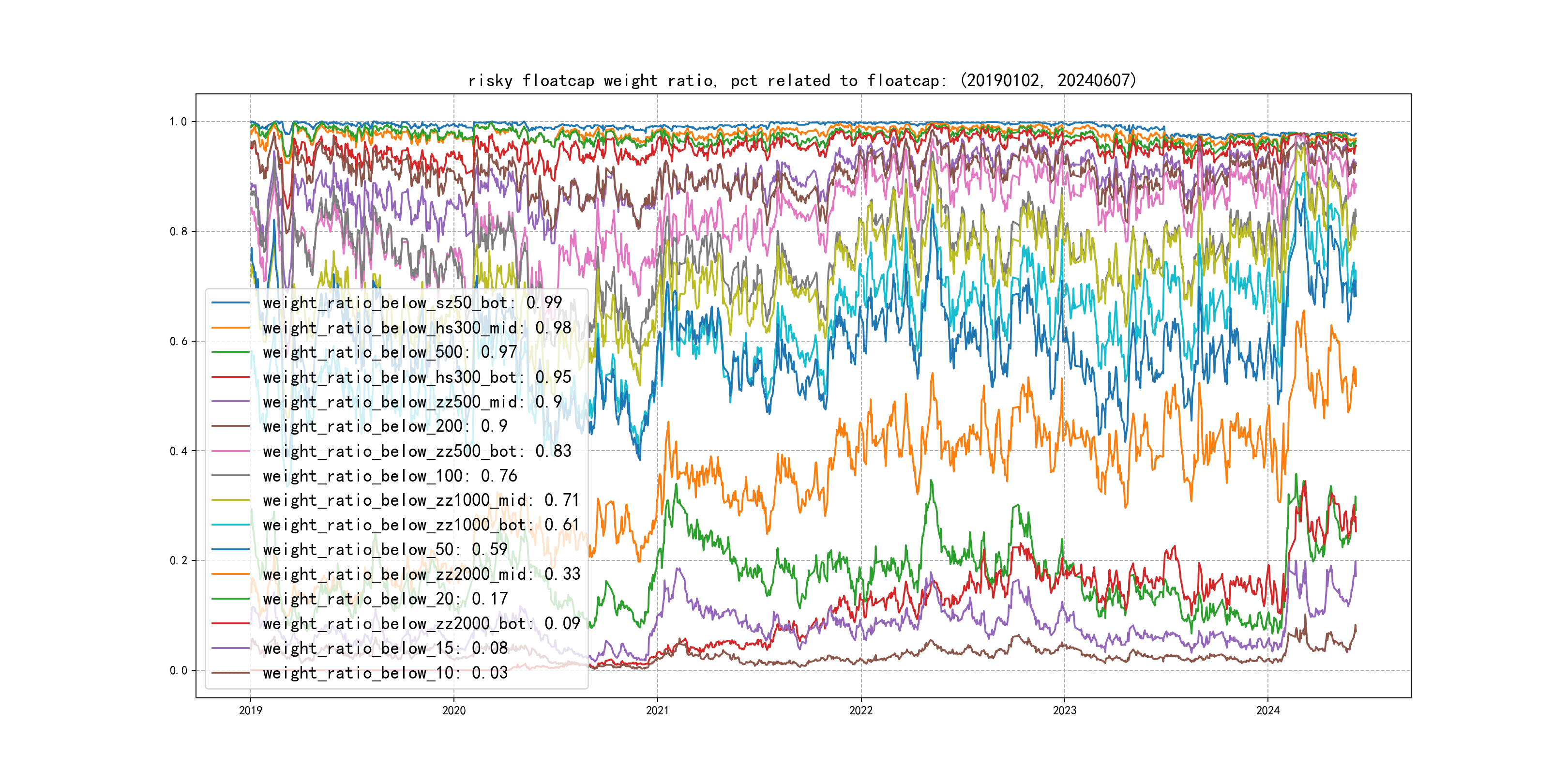Click legend entry weight_ratio_below_zz1000_bot
This screenshot has height=784, width=1568.
pos(421,525)
